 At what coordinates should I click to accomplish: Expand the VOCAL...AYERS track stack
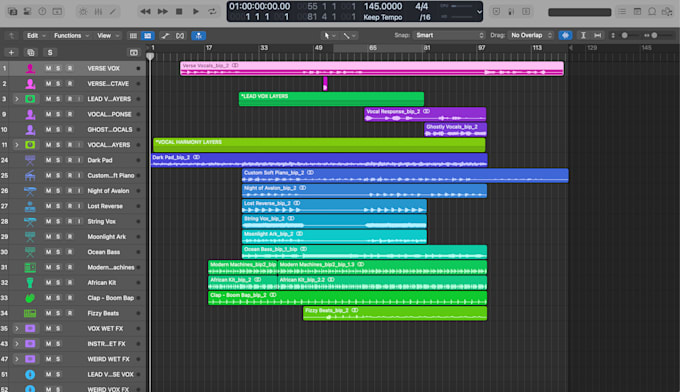coord(16,145)
